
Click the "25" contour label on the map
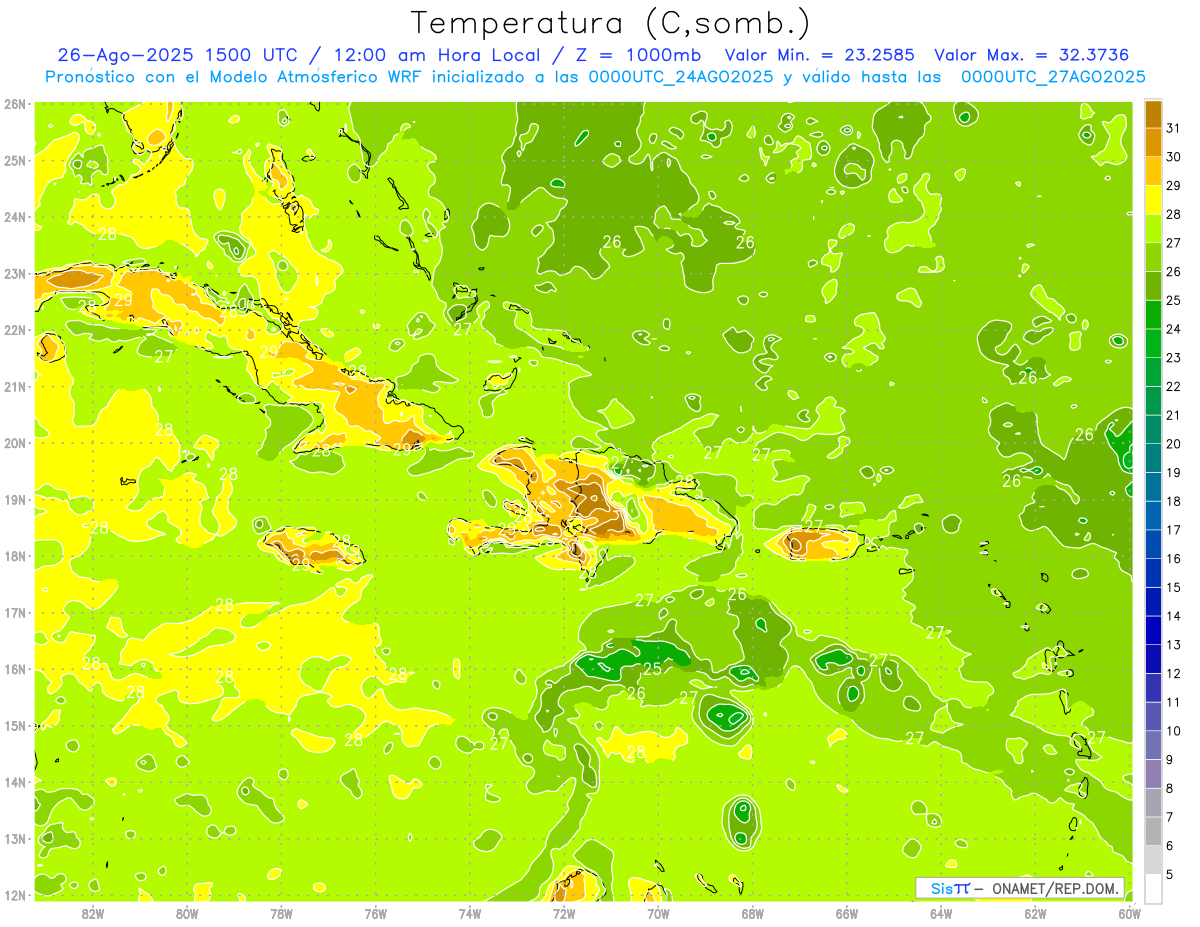click(x=651, y=668)
